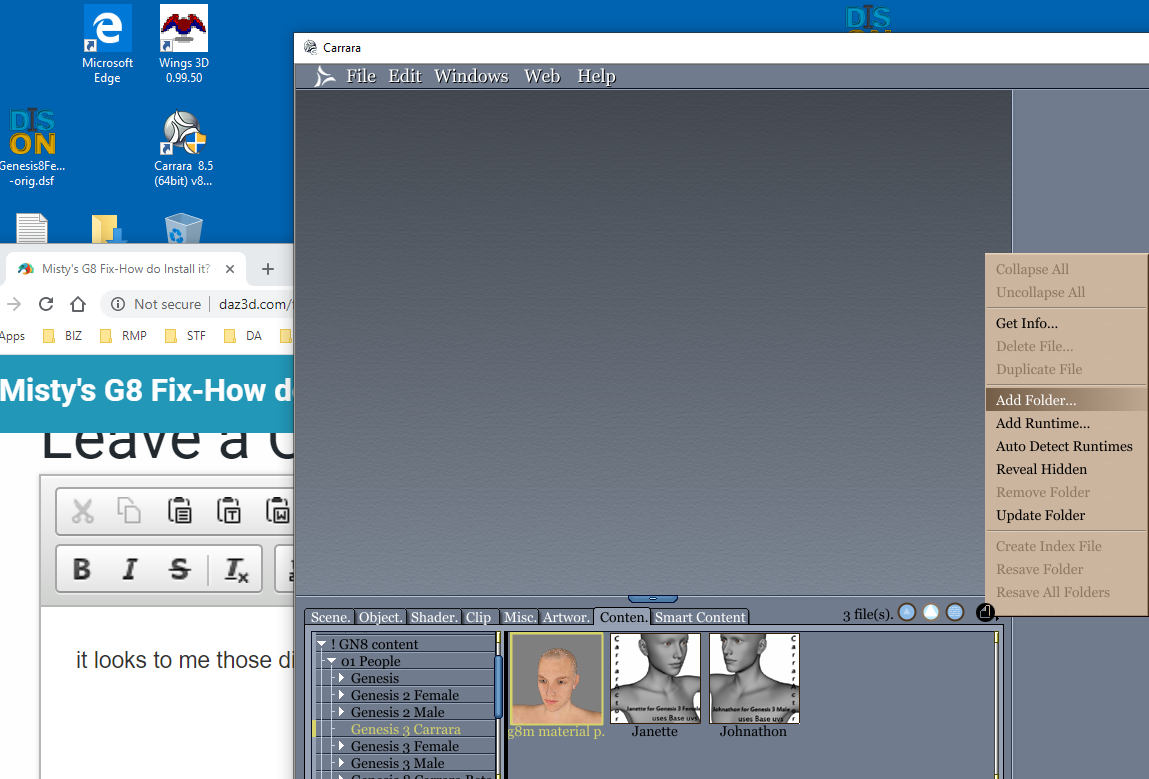This screenshot has width=1149, height=779.
Task: Open the Carrara Help menu
Action: tap(596, 76)
